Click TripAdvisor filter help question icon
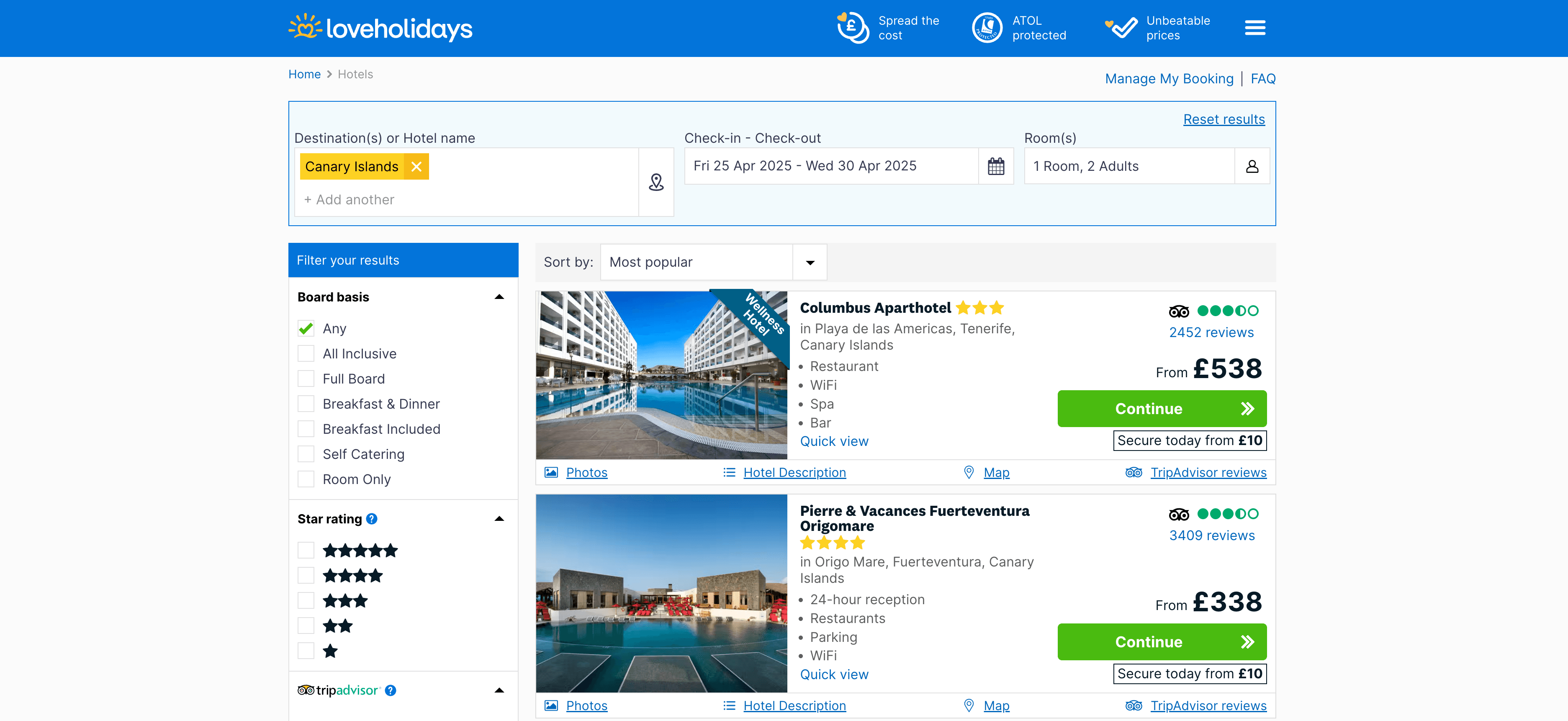The width and height of the screenshot is (1568, 721). pyautogui.click(x=391, y=690)
